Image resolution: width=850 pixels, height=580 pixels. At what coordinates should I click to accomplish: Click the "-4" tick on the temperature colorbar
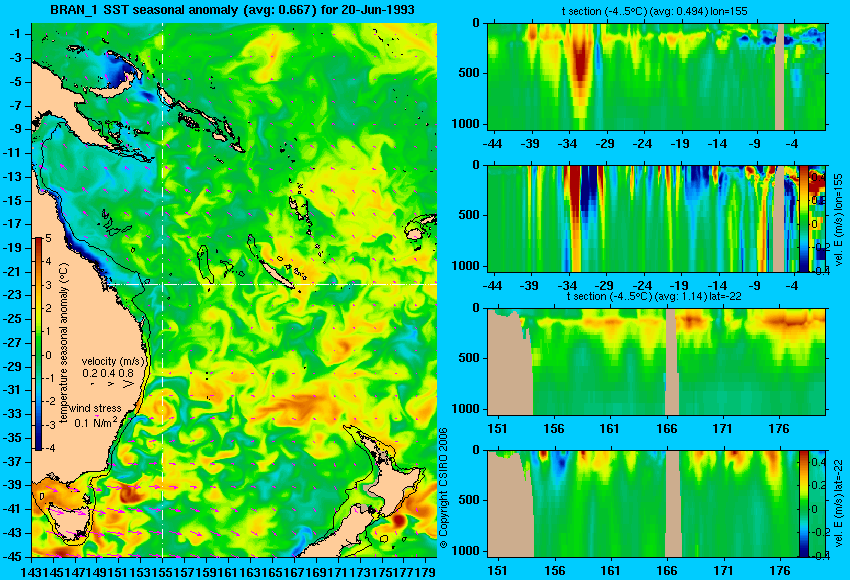point(49,448)
